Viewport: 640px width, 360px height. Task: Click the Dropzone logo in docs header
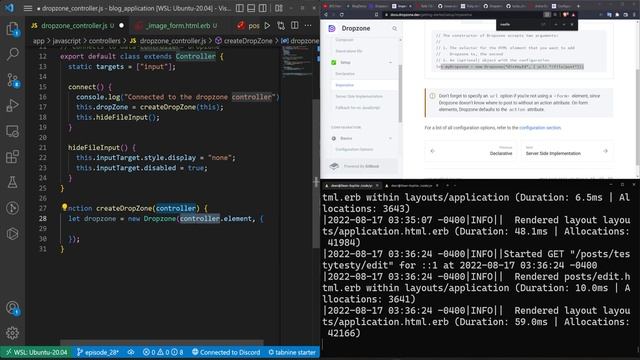pos(332,28)
